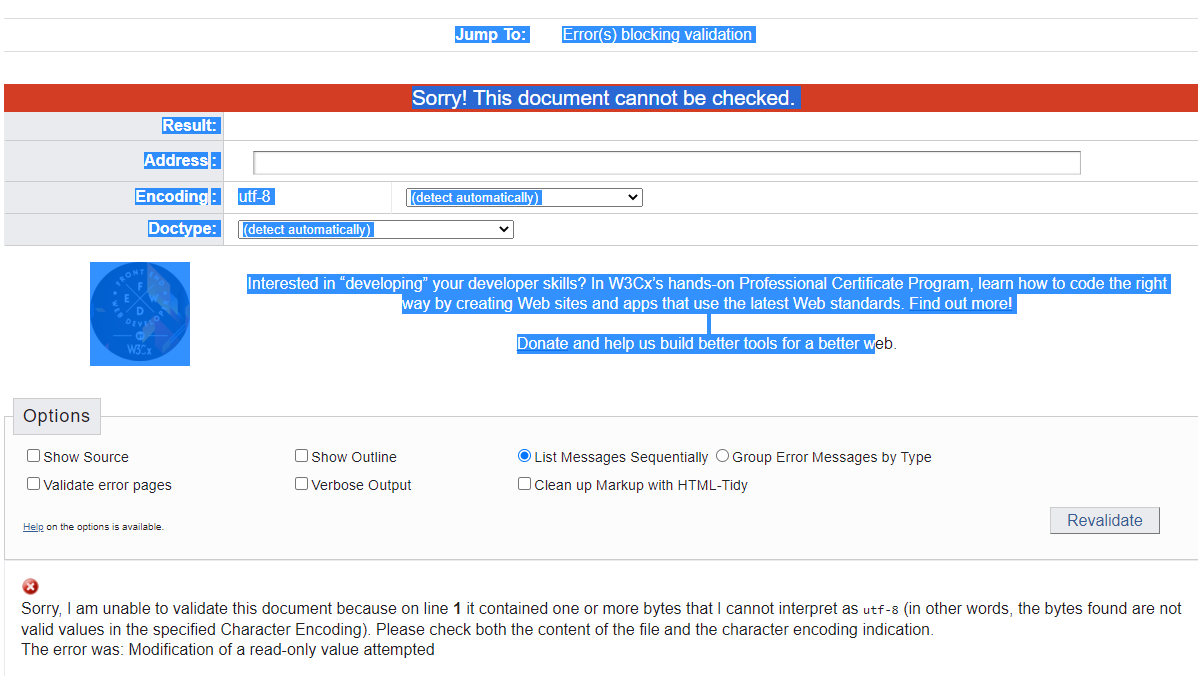Viewport: 1198px width, 676px height.
Task: Open the Encoding detect automatically dropdown
Action: 524,198
